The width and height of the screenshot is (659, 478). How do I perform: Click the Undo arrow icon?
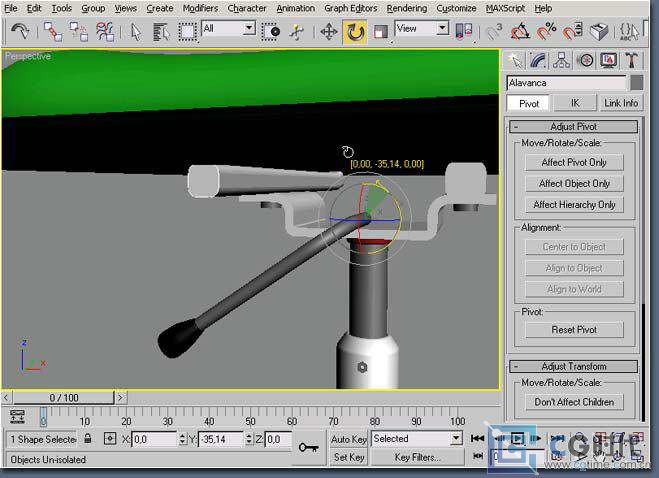click(19, 31)
